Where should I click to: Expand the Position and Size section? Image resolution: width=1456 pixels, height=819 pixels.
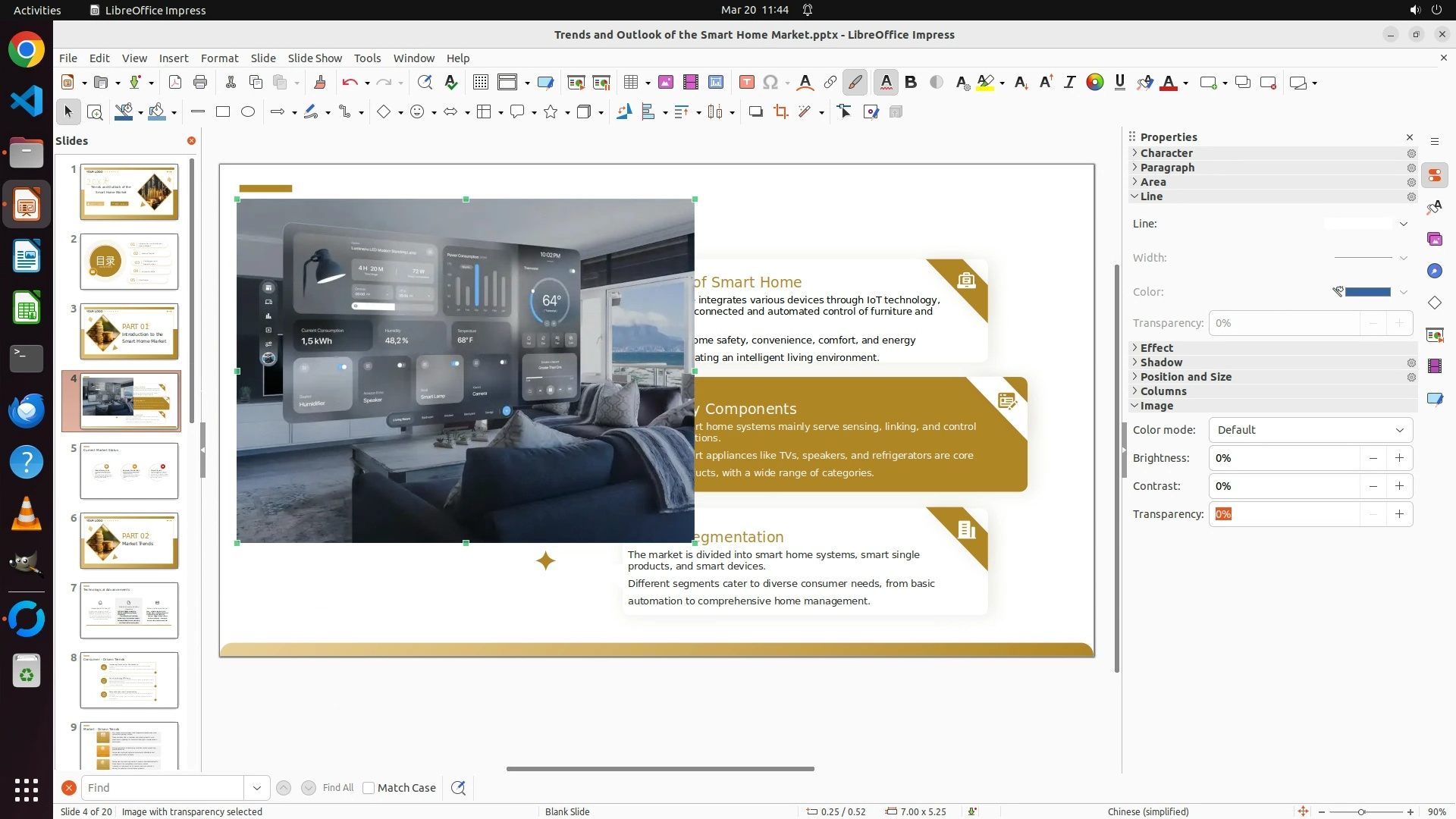(1185, 377)
